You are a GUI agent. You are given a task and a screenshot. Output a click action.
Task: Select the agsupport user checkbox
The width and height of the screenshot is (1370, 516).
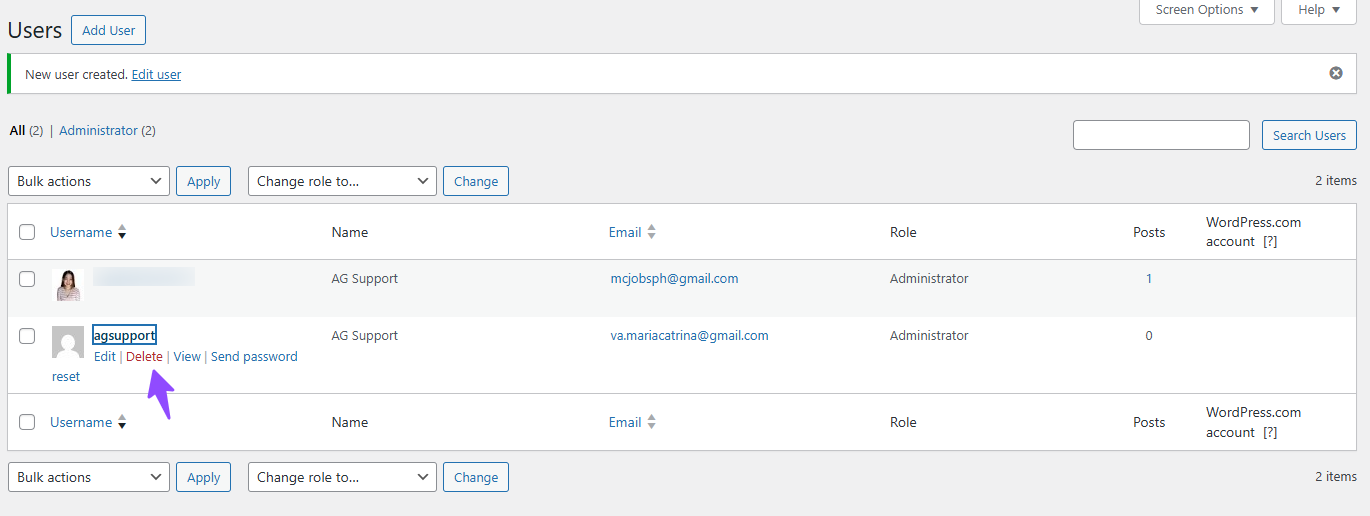point(27,336)
